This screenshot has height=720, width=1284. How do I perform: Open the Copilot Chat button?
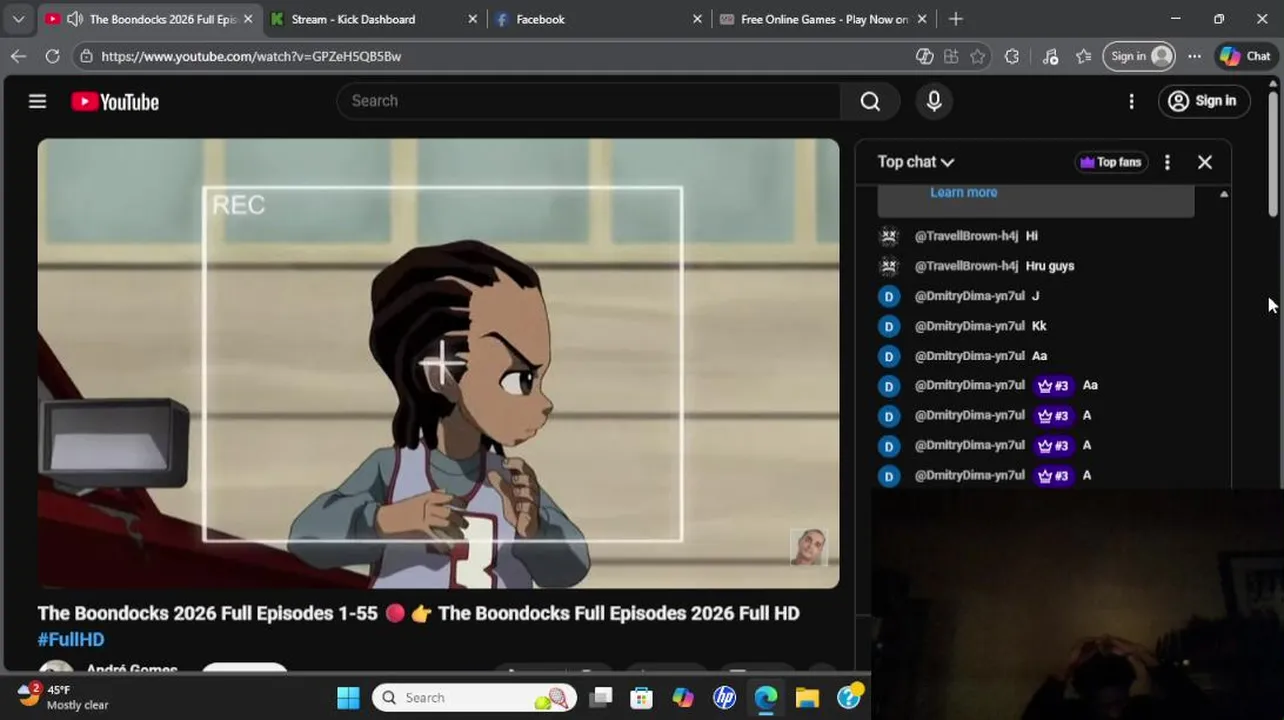pos(1245,56)
